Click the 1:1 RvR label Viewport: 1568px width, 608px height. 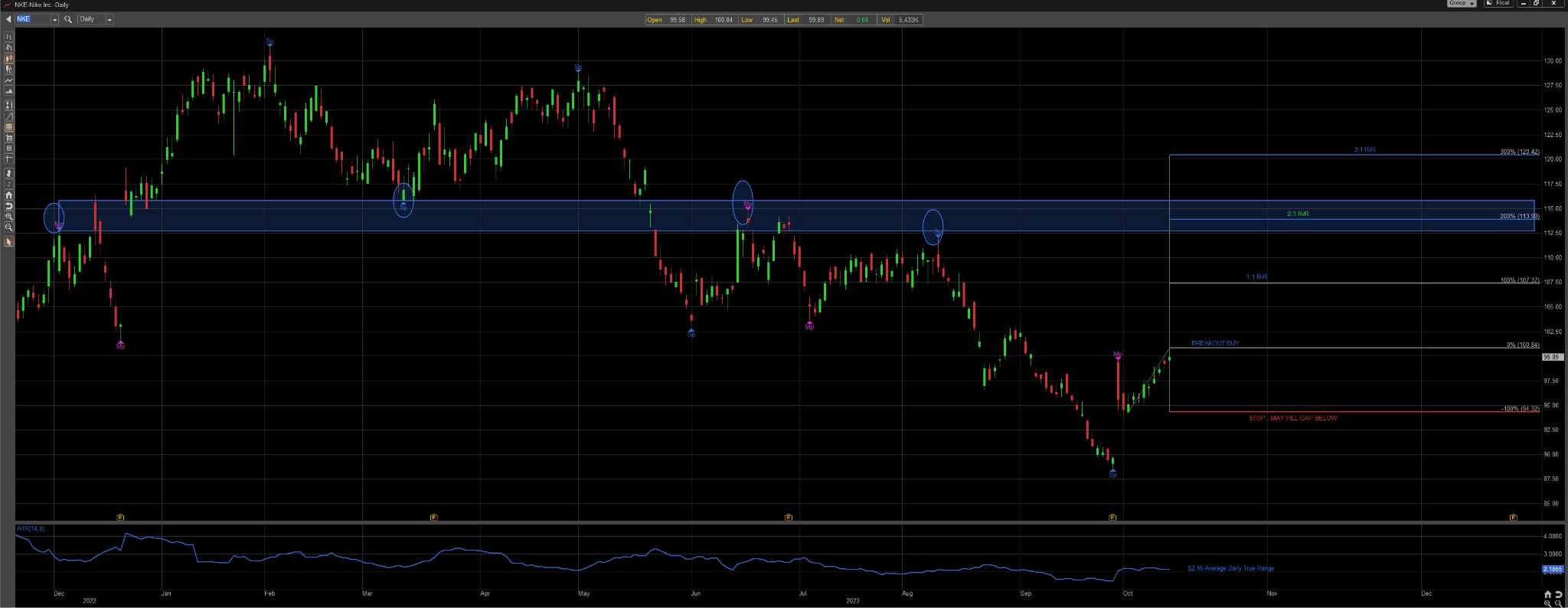point(1256,276)
